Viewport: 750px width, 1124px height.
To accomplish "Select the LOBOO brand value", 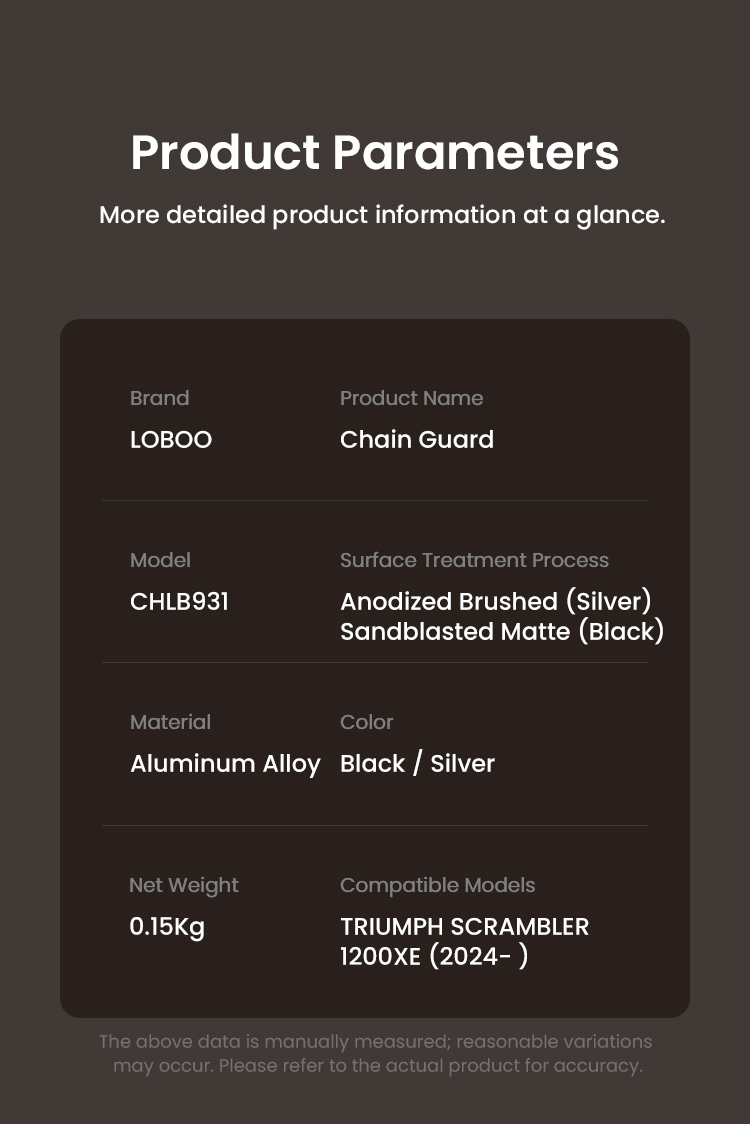I will pos(171,439).
